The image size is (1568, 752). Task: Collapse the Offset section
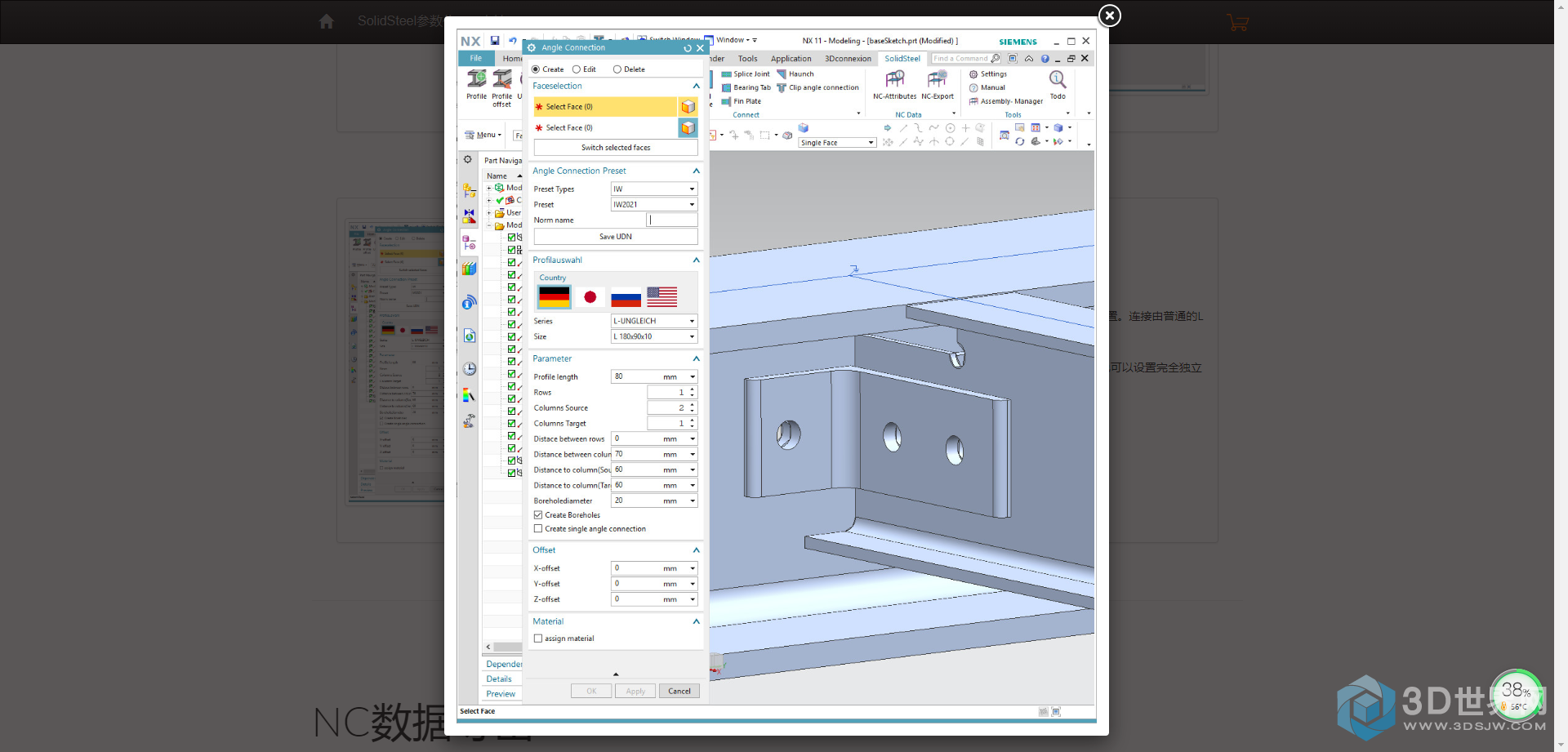[697, 550]
